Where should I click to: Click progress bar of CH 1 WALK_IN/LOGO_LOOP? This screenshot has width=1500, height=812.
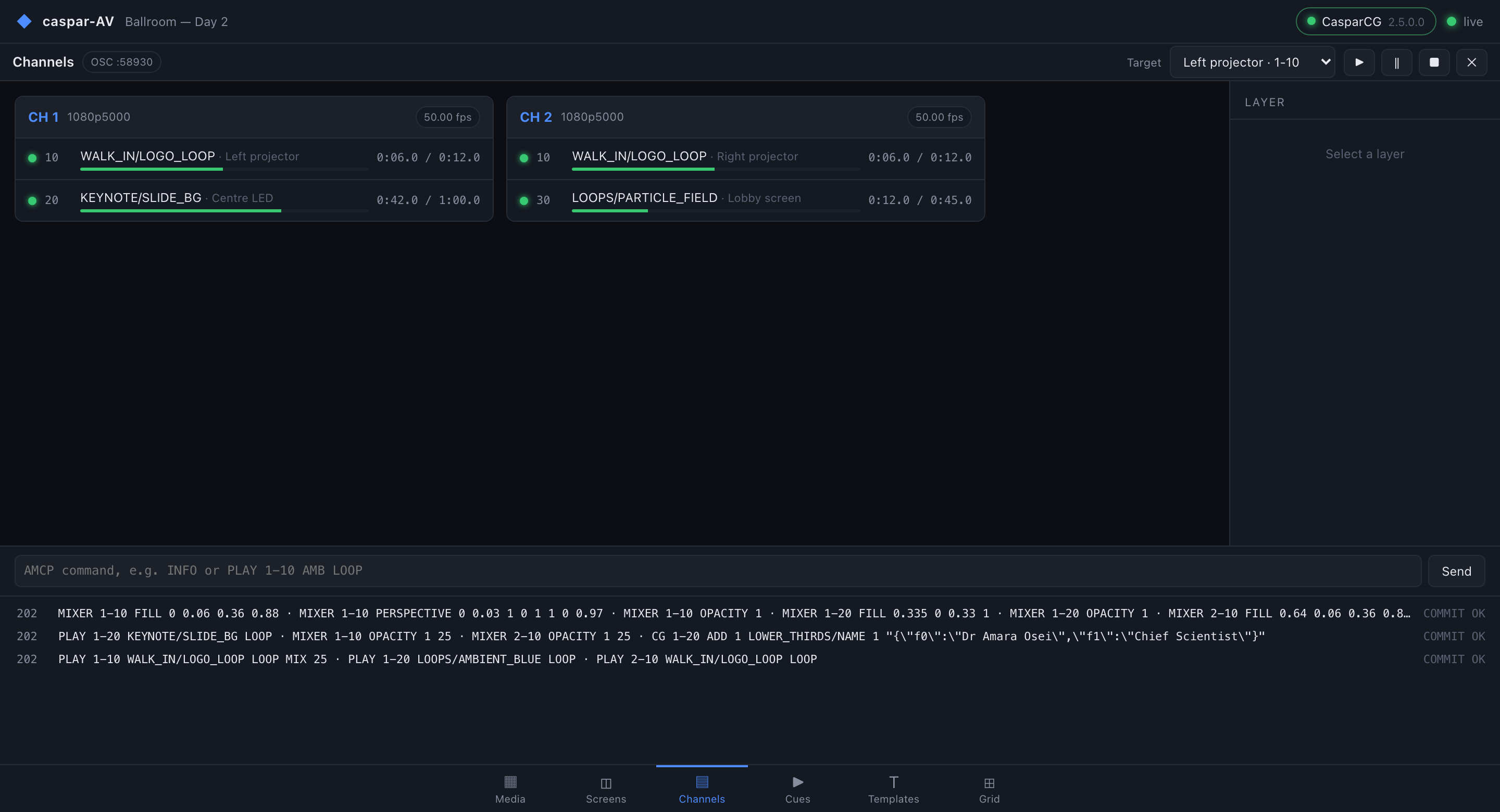pyautogui.click(x=224, y=169)
